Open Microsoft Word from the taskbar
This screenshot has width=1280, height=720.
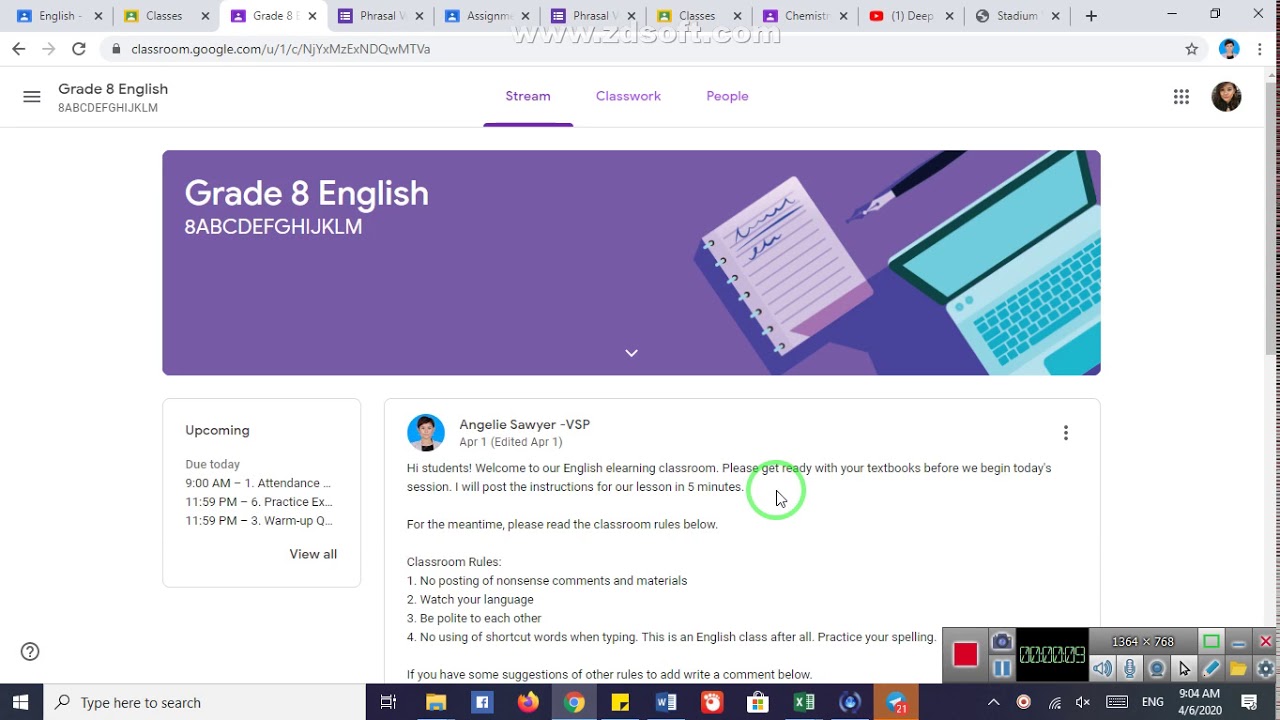[666, 702]
